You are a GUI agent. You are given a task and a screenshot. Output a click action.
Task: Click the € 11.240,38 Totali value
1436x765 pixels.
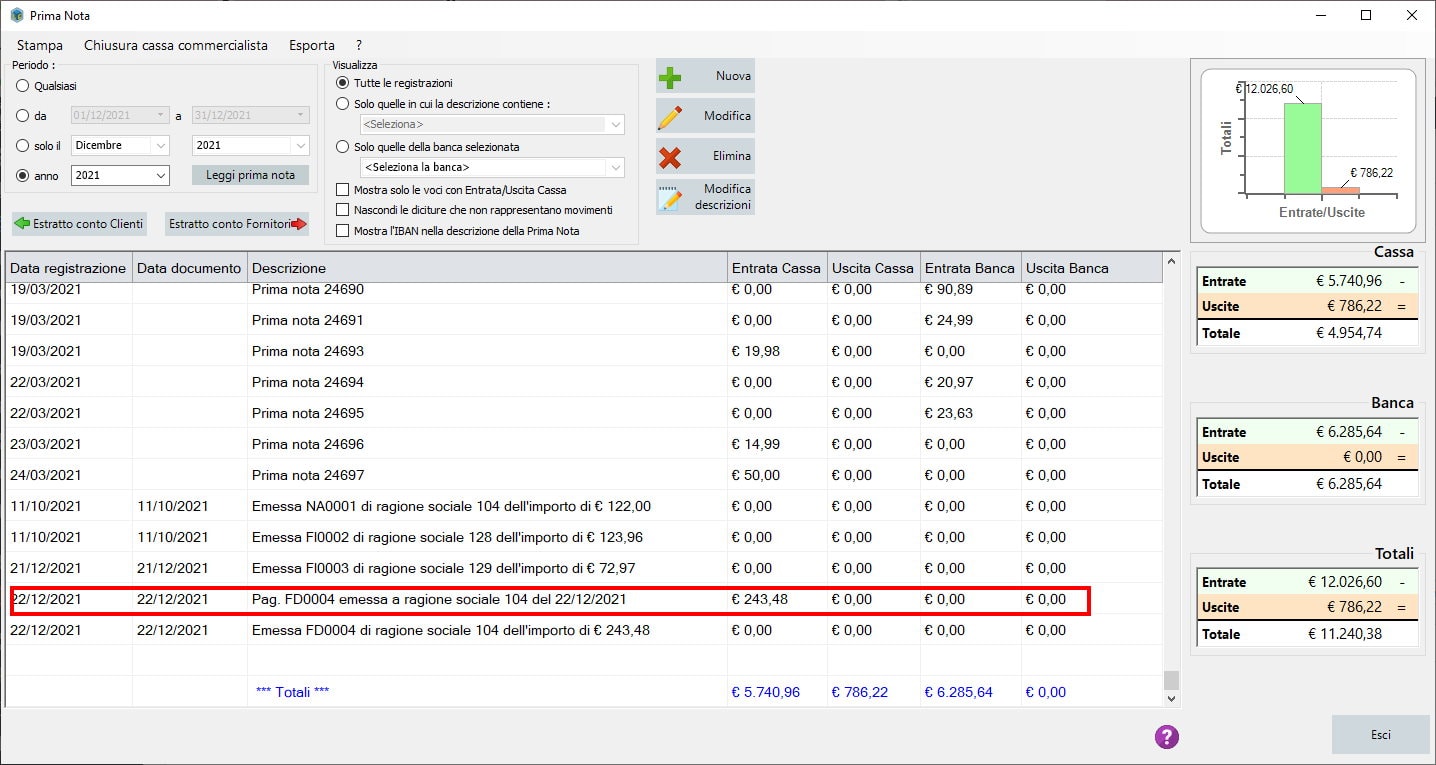[x=1345, y=634]
